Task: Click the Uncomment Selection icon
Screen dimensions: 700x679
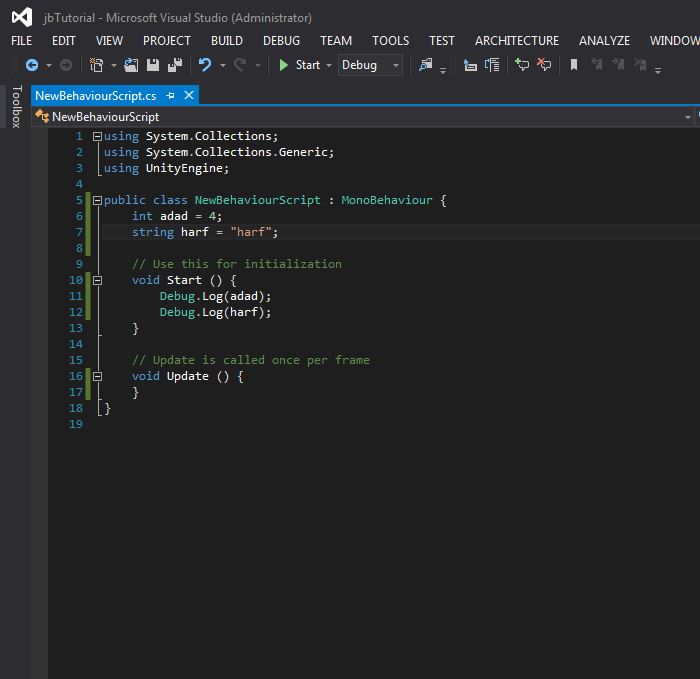Action: point(544,65)
